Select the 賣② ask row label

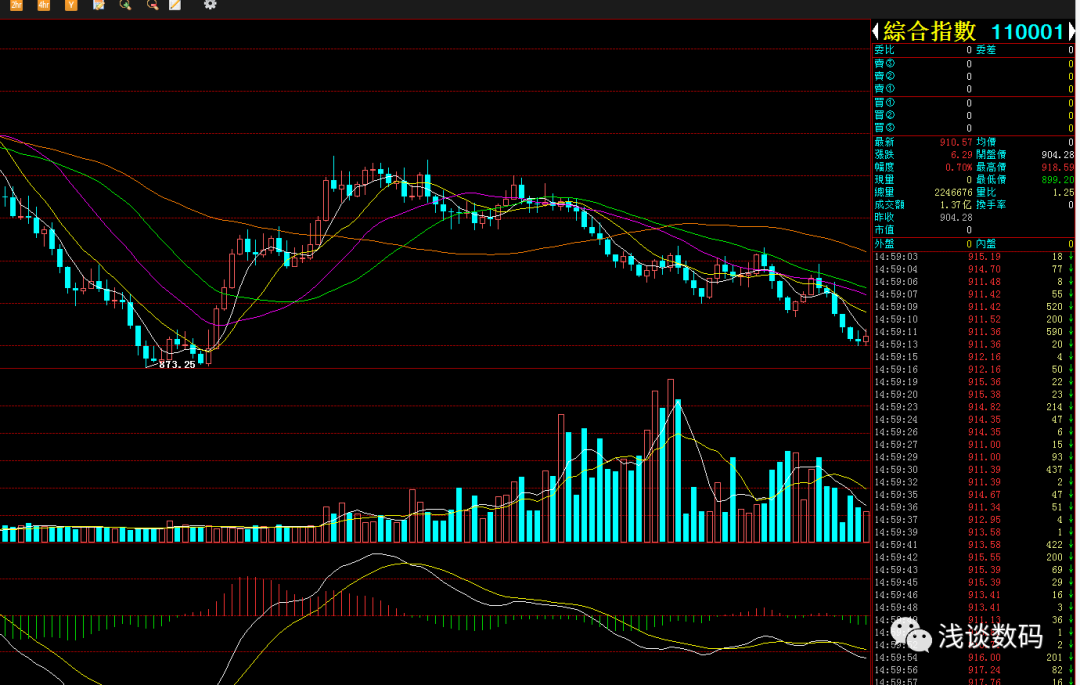pyautogui.click(x=884, y=76)
